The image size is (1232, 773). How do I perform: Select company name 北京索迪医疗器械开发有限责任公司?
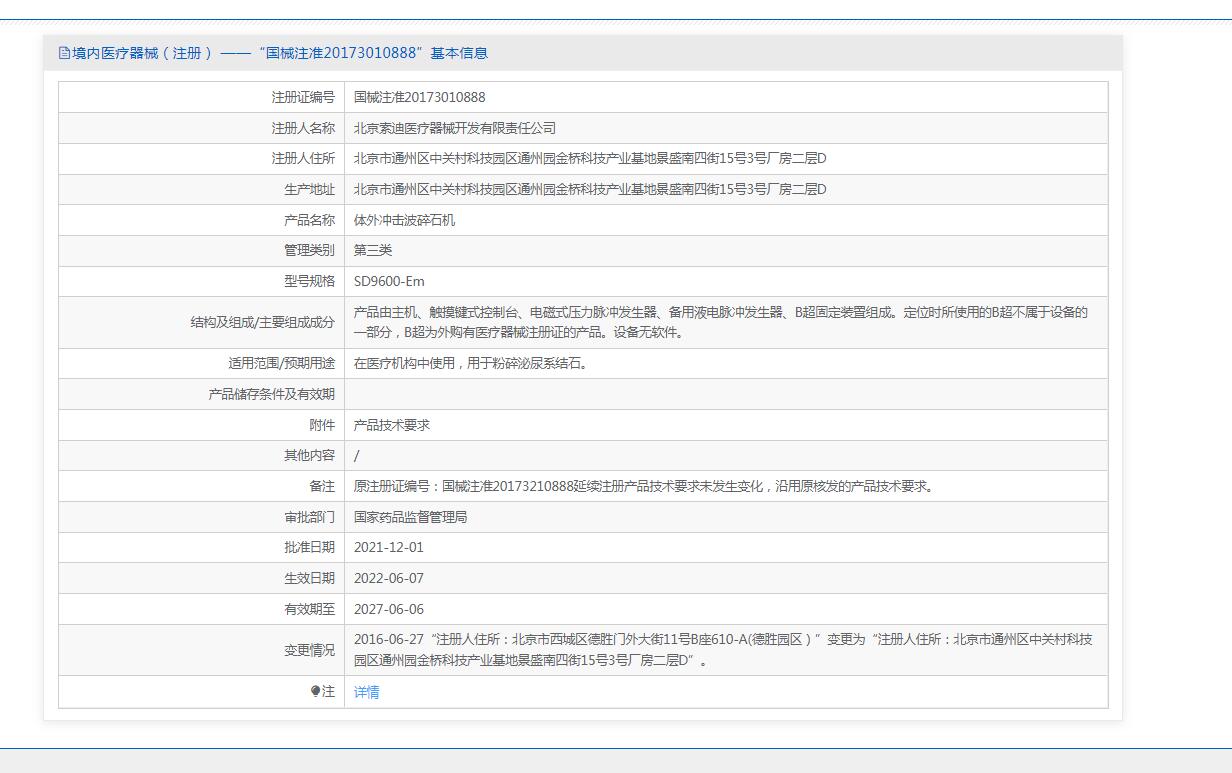[455, 128]
